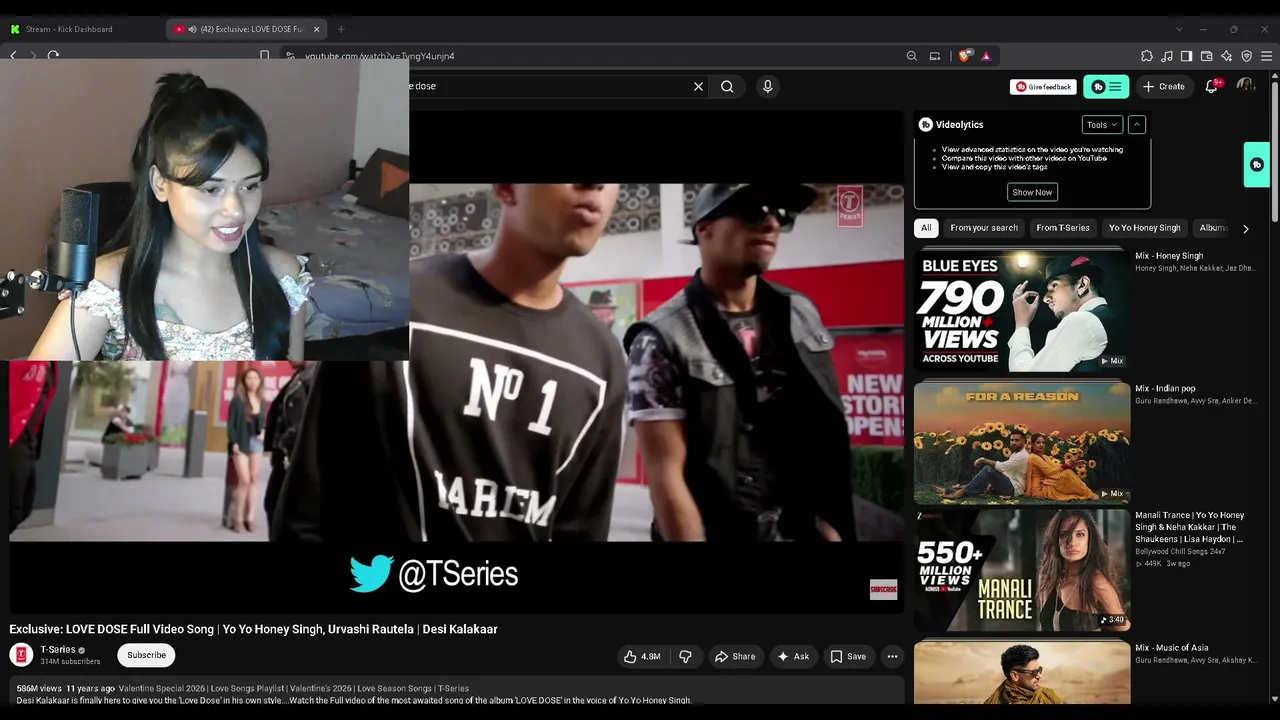Clear the YouTube search box with X
Screen dimensions: 1280x720
pos(698,87)
